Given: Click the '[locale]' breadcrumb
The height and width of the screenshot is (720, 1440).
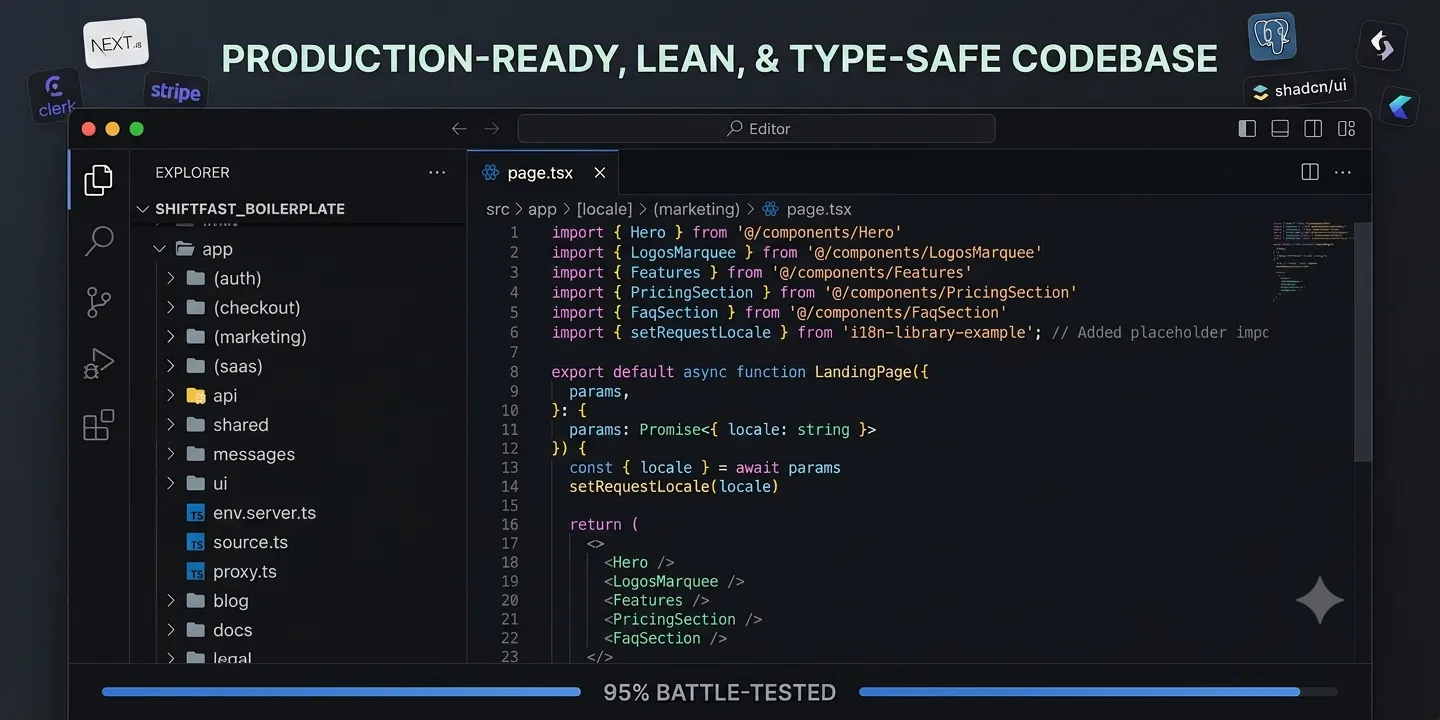Looking at the screenshot, I should 604,209.
